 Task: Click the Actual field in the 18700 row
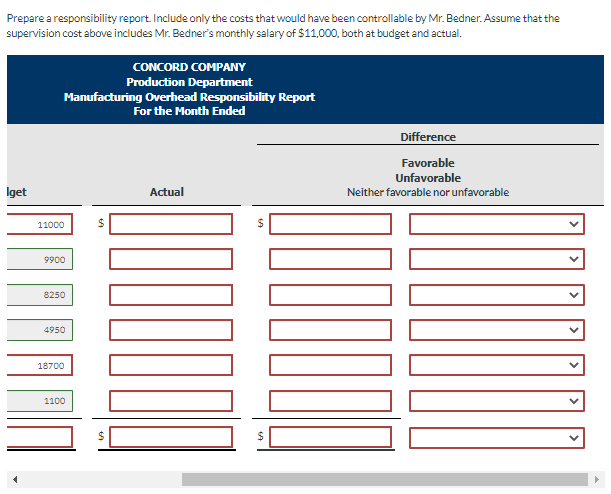coord(171,365)
